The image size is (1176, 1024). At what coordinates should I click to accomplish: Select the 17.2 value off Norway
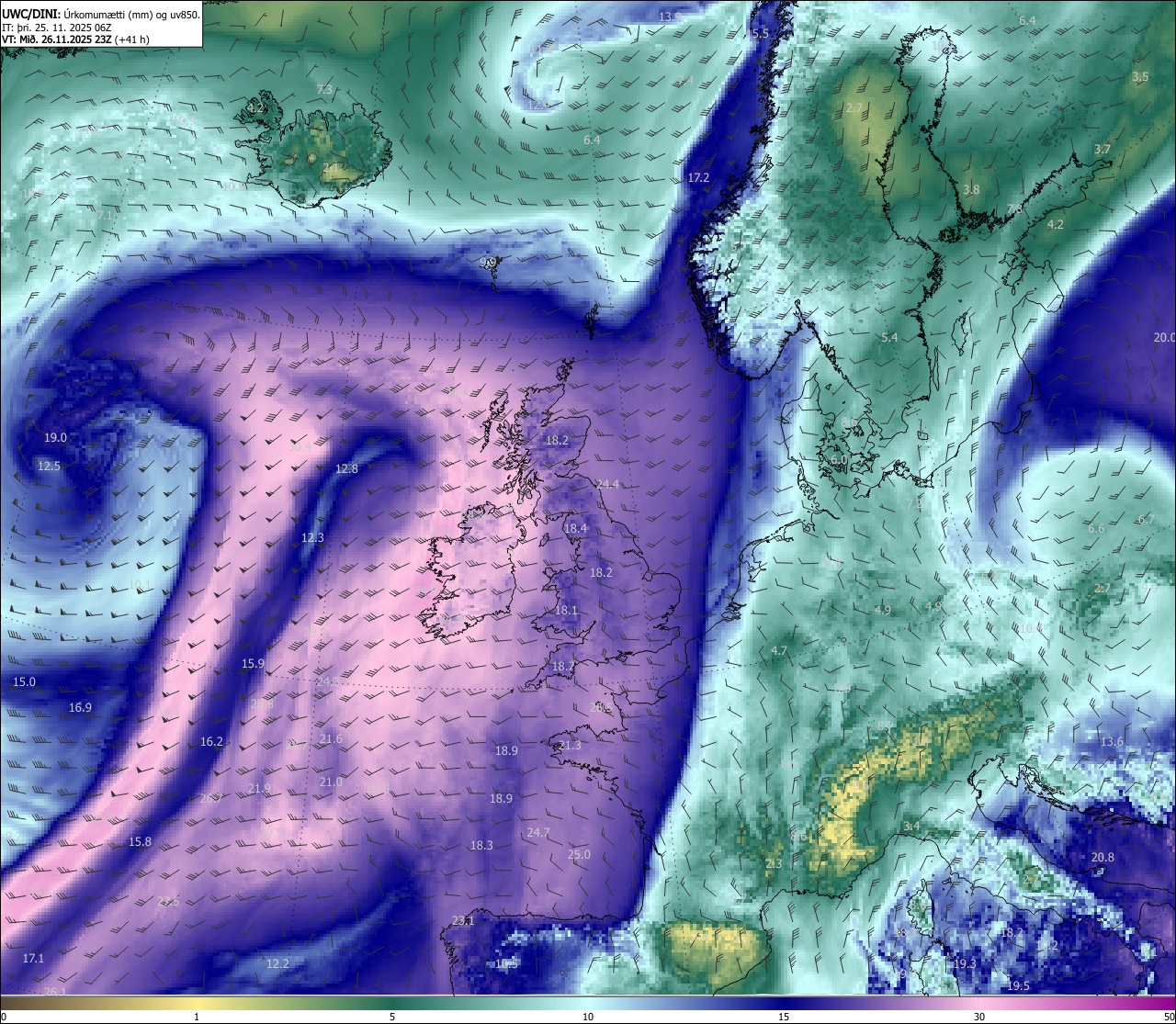698,178
